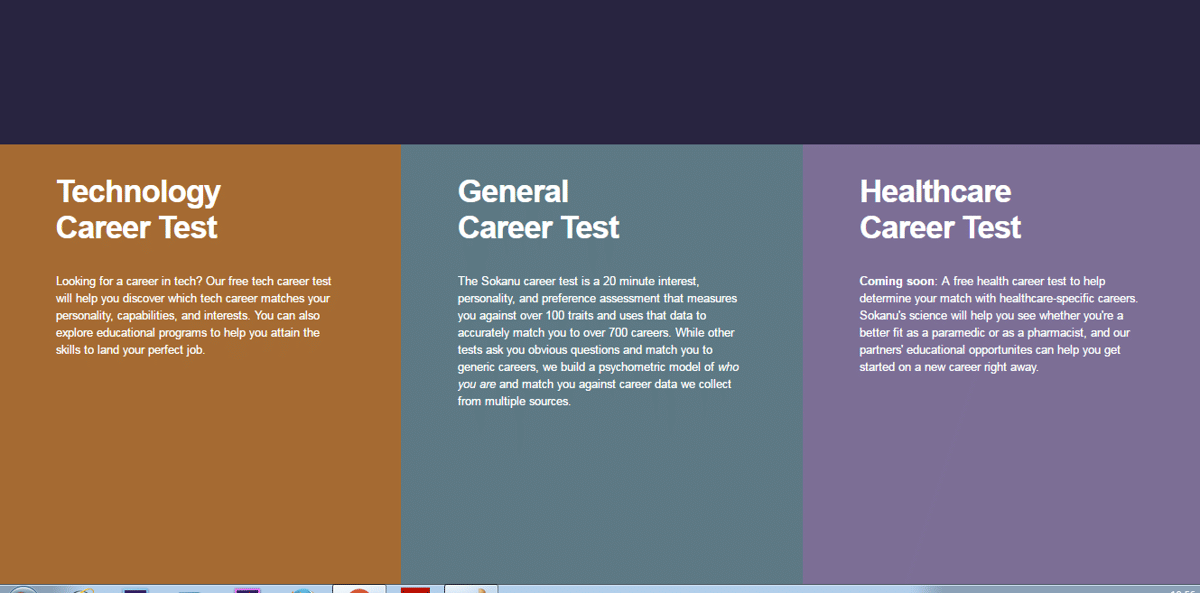Select the General Career Test heading
The image size is (1200, 593).
click(x=538, y=209)
